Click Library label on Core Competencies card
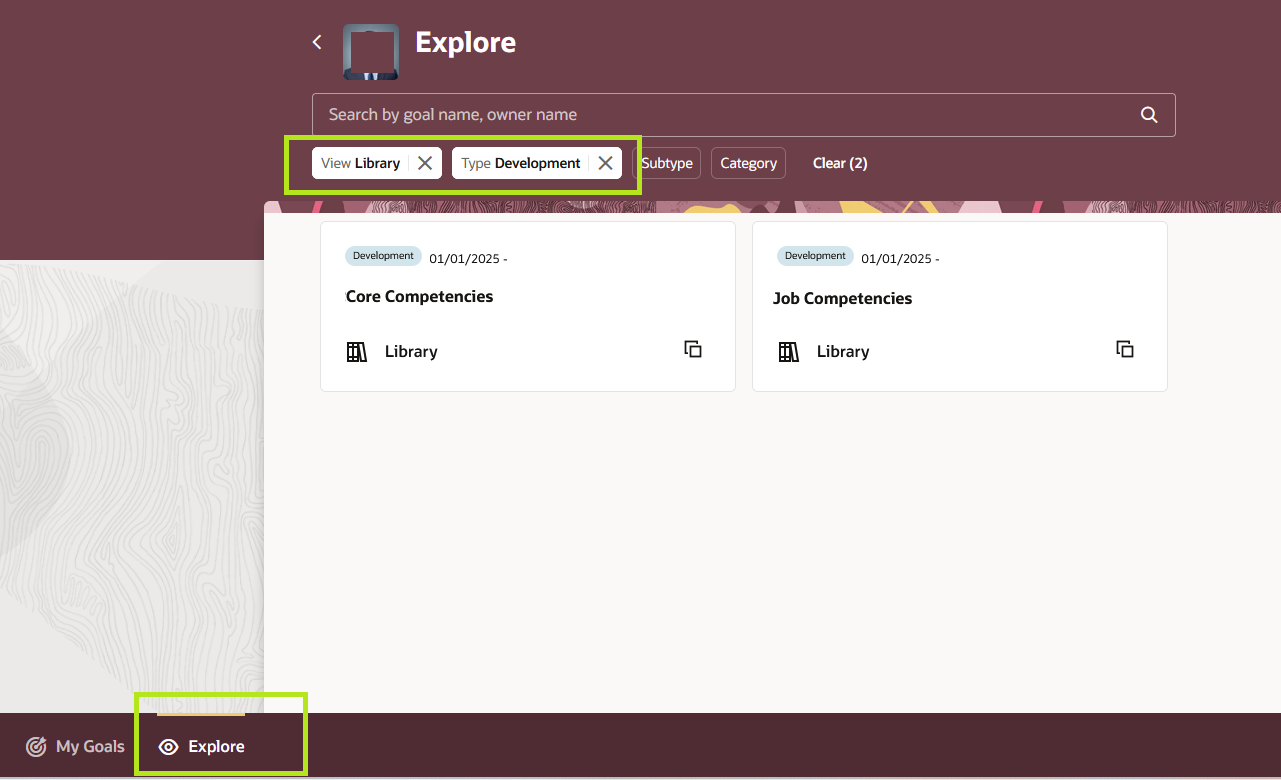Screen dimensions: 1281x780 pos(411,351)
